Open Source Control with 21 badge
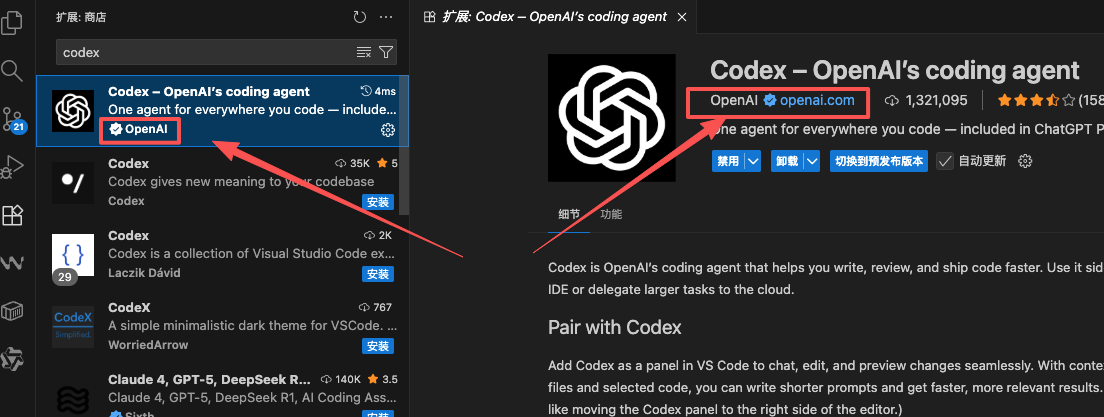 [x=13, y=118]
